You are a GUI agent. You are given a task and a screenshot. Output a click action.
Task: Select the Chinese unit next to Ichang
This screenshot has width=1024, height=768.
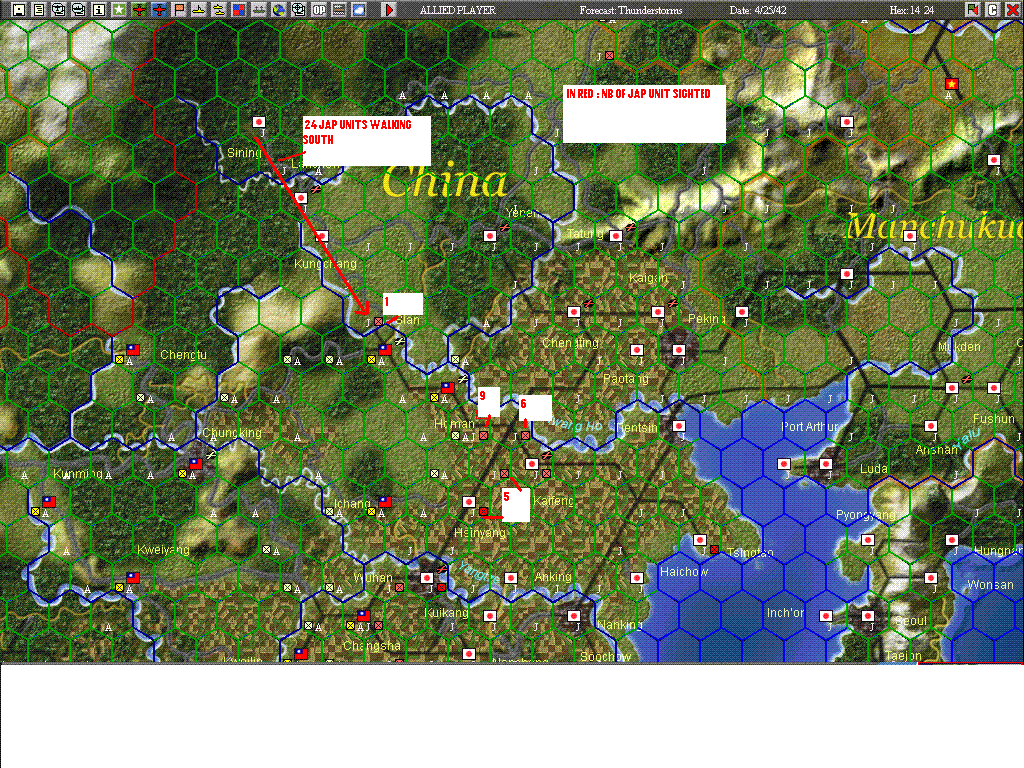[x=385, y=502]
